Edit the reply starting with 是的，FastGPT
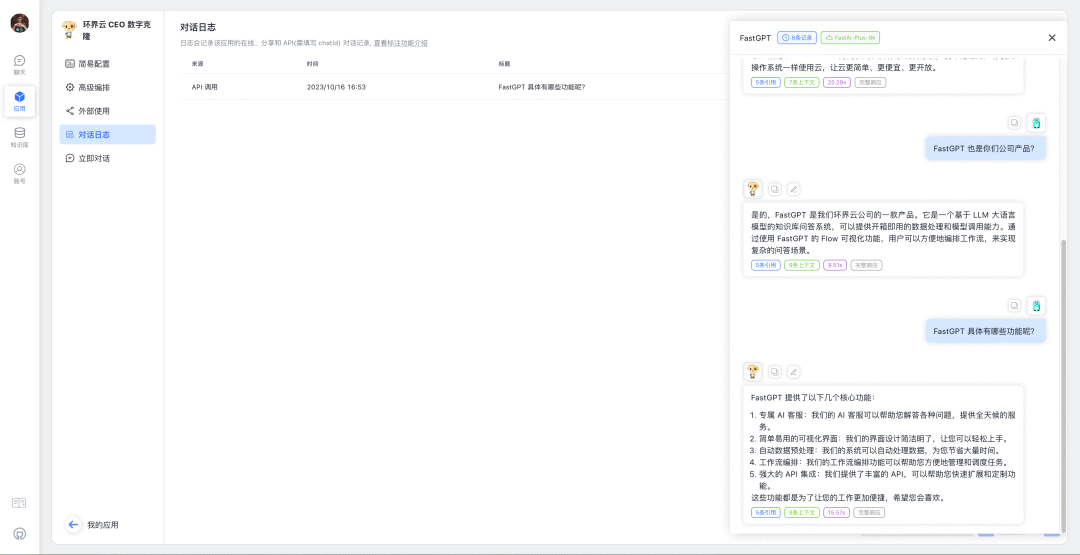This screenshot has width=1080, height=555. 793,189
